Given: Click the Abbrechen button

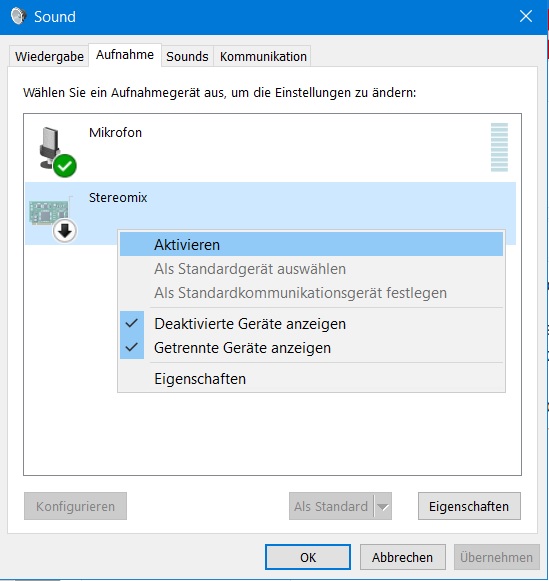Looking at the screenshot, I should pyautogui.click(x=403, y=557).
